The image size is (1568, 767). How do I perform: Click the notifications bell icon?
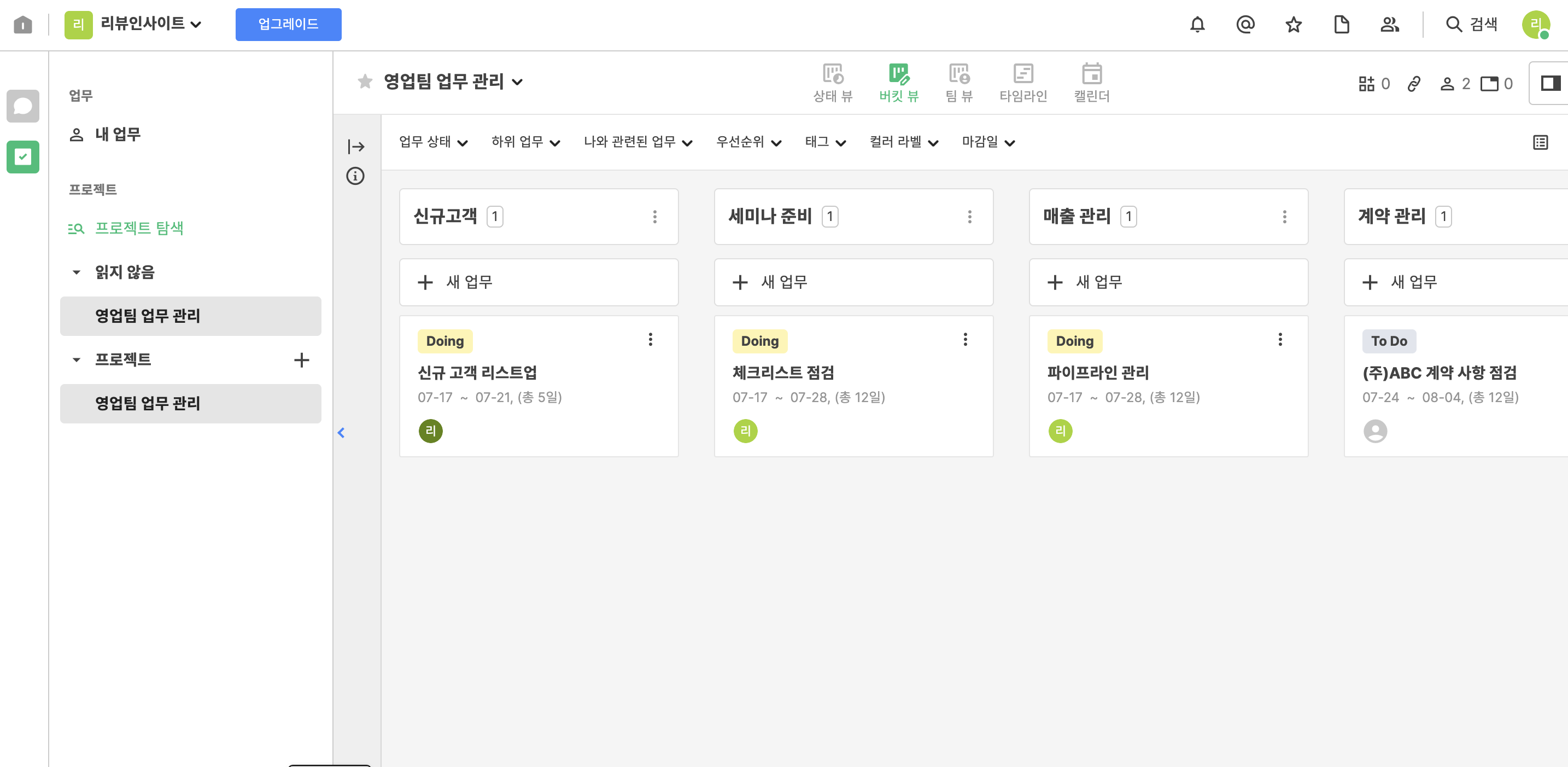(1197, 25)
